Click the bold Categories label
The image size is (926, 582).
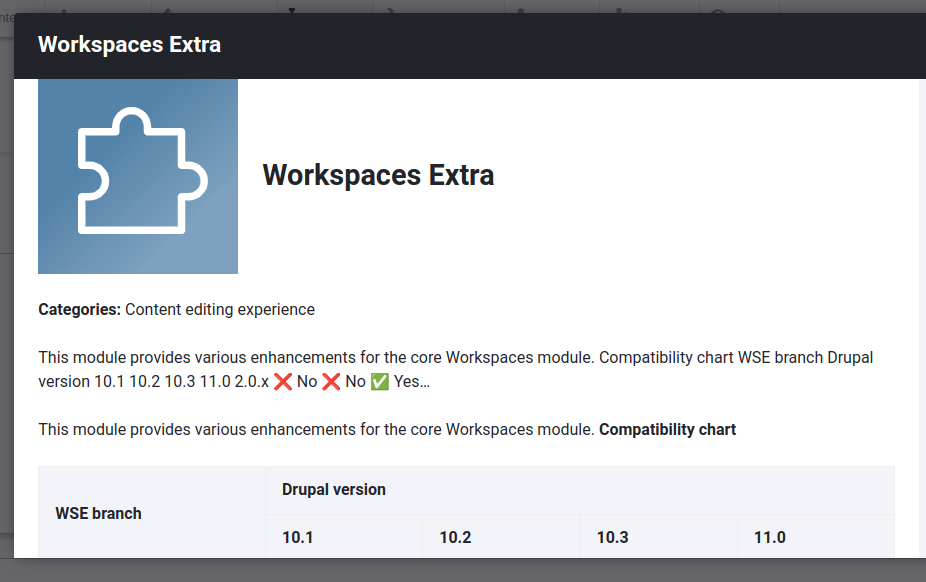[x=79, y=310]
